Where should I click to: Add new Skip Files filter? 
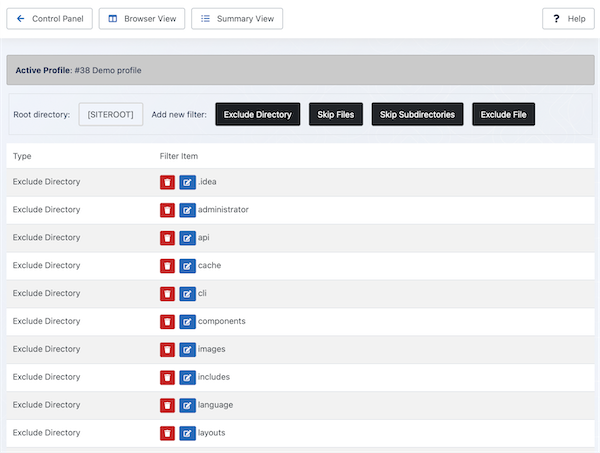coord(336,114)
